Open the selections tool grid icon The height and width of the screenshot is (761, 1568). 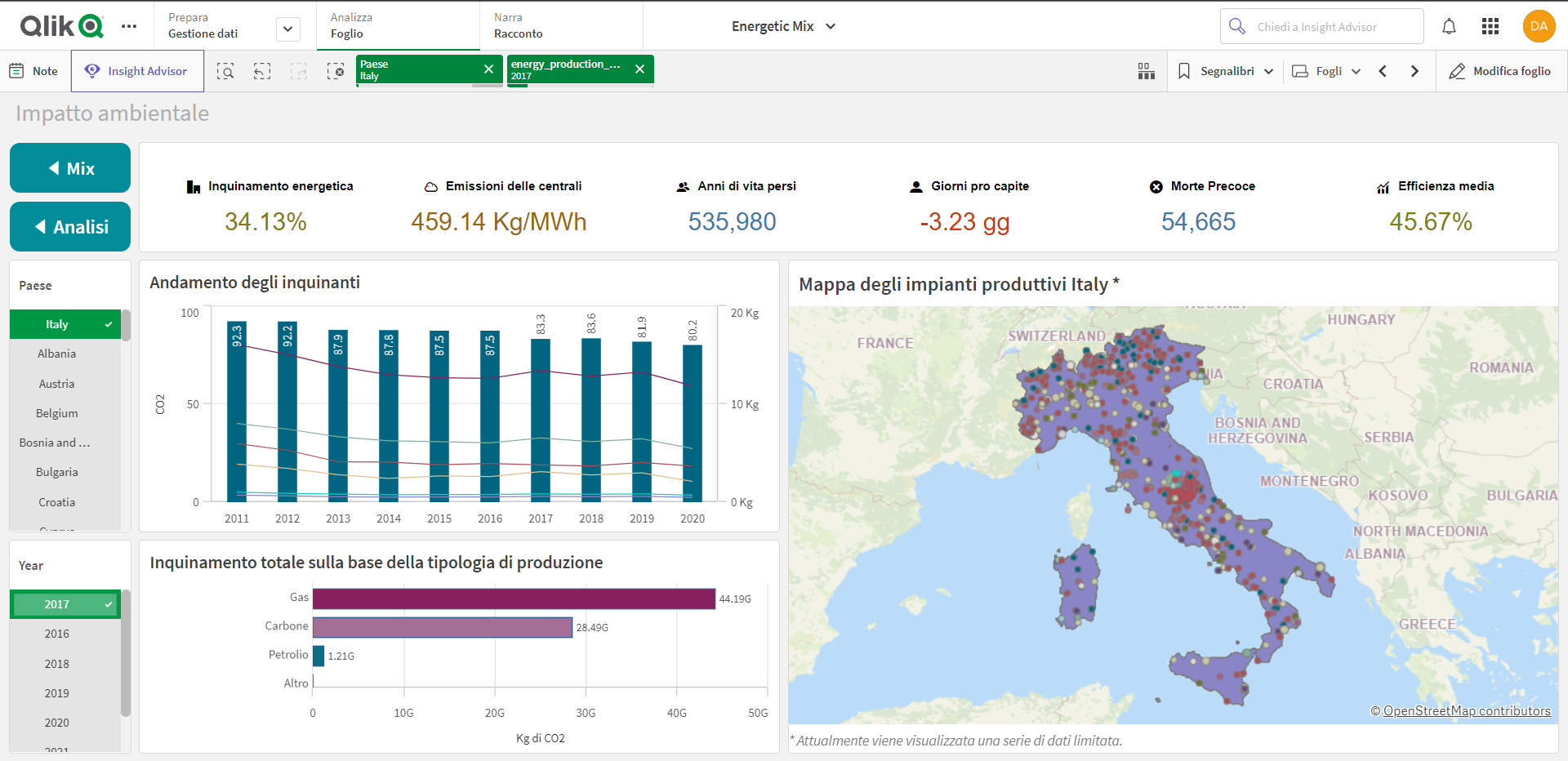(1147, 71)
